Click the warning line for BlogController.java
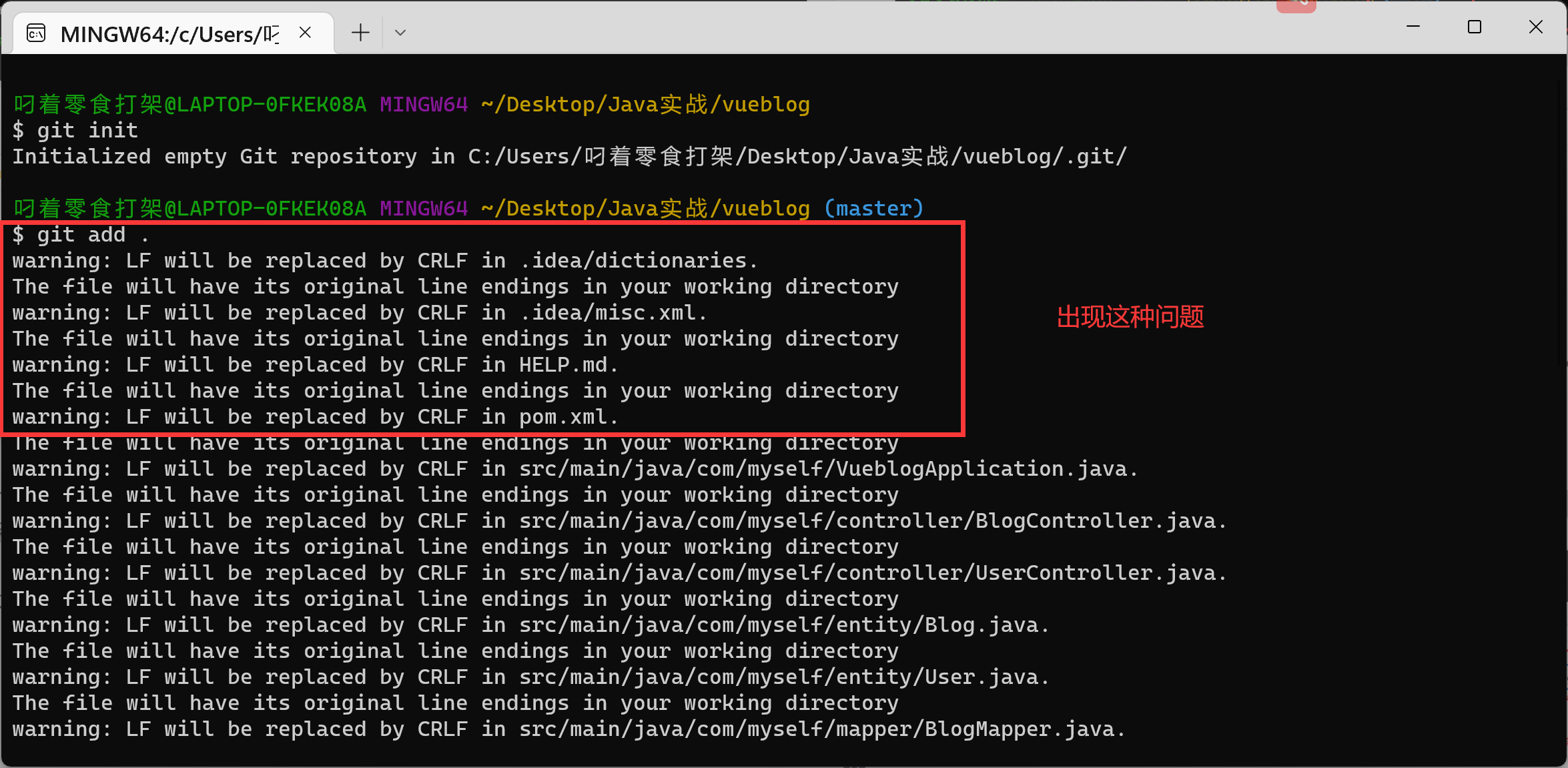Screen dimensions: 1568x768 coord(620,520)
